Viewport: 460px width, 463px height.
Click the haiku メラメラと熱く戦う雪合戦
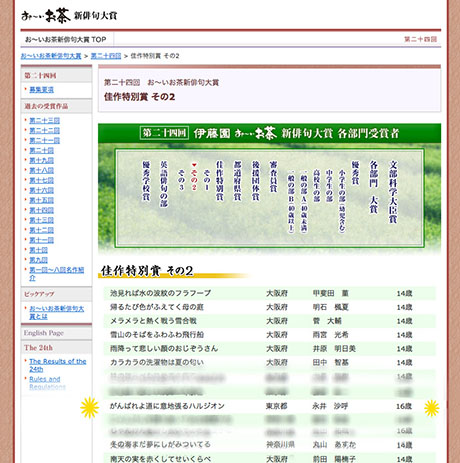(x=153, y=321)
